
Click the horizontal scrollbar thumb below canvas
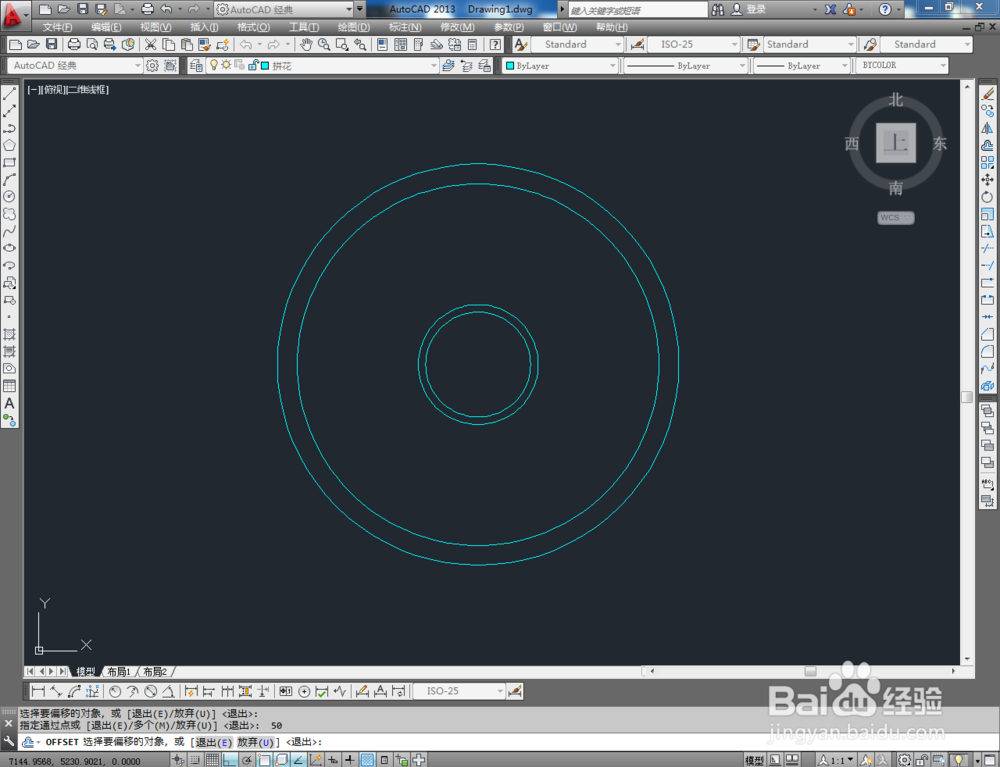tap(810, 671)
